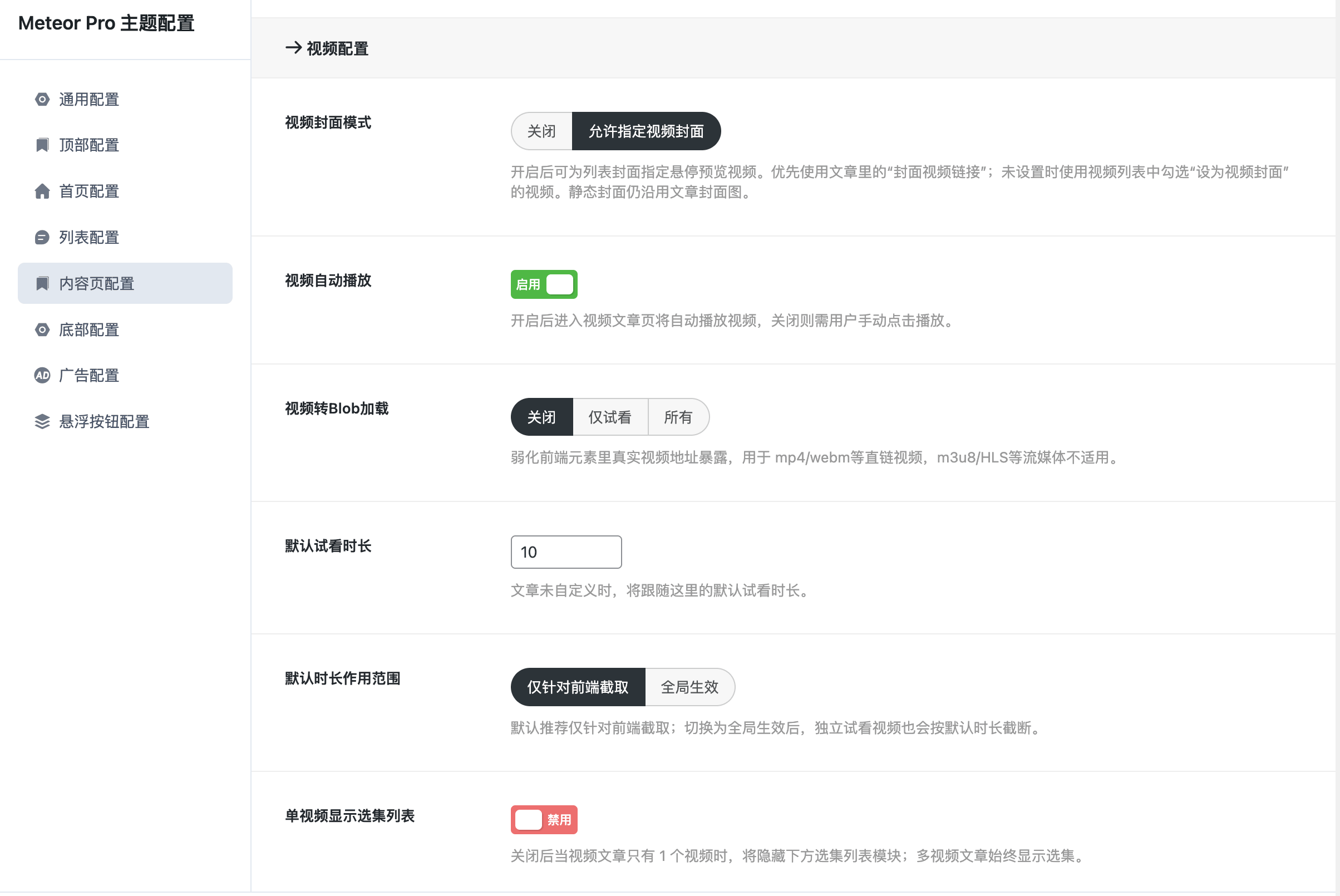Click the layers icon beside 悬浮按钮配置
The height and width of the screenshot is (896, 1340).
pyautogui.click(x=42, y=422)
